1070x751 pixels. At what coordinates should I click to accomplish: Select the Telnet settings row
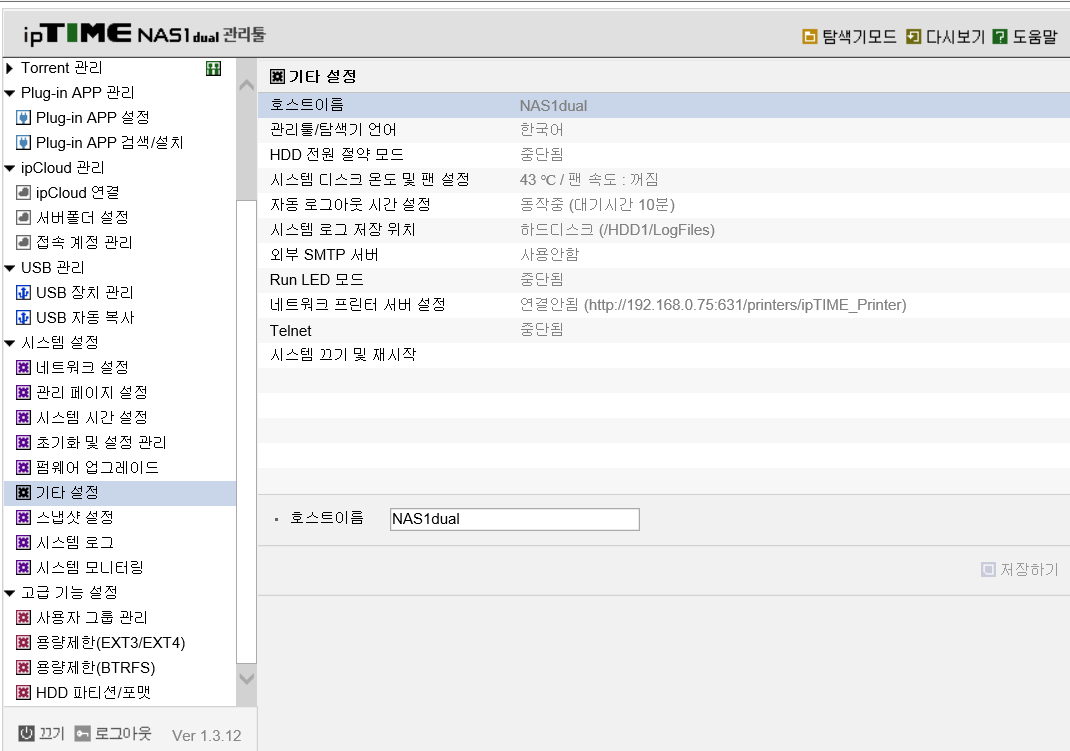[663, 330]
